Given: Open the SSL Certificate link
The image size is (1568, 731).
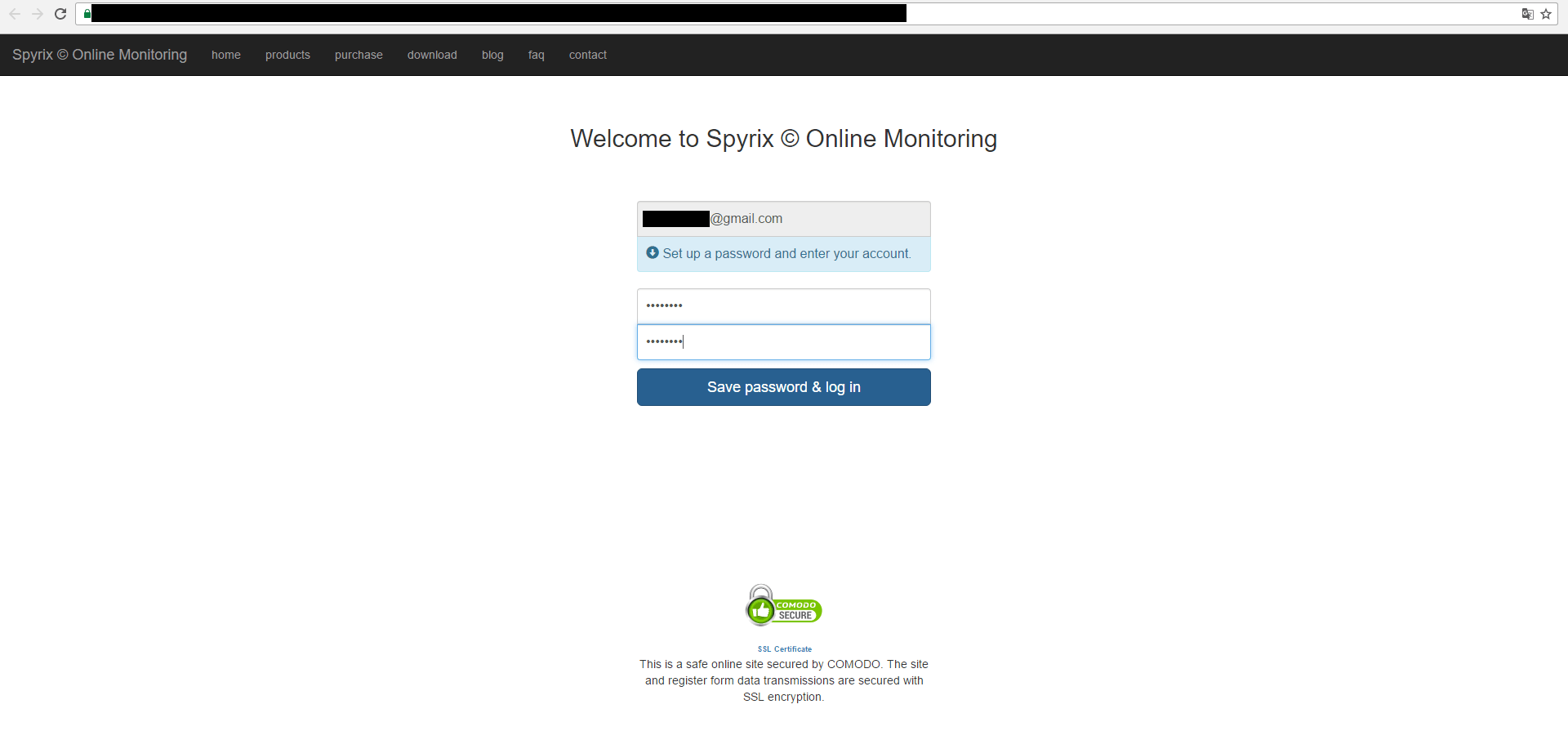Looking at the screenshot, I should click(785, 649).
